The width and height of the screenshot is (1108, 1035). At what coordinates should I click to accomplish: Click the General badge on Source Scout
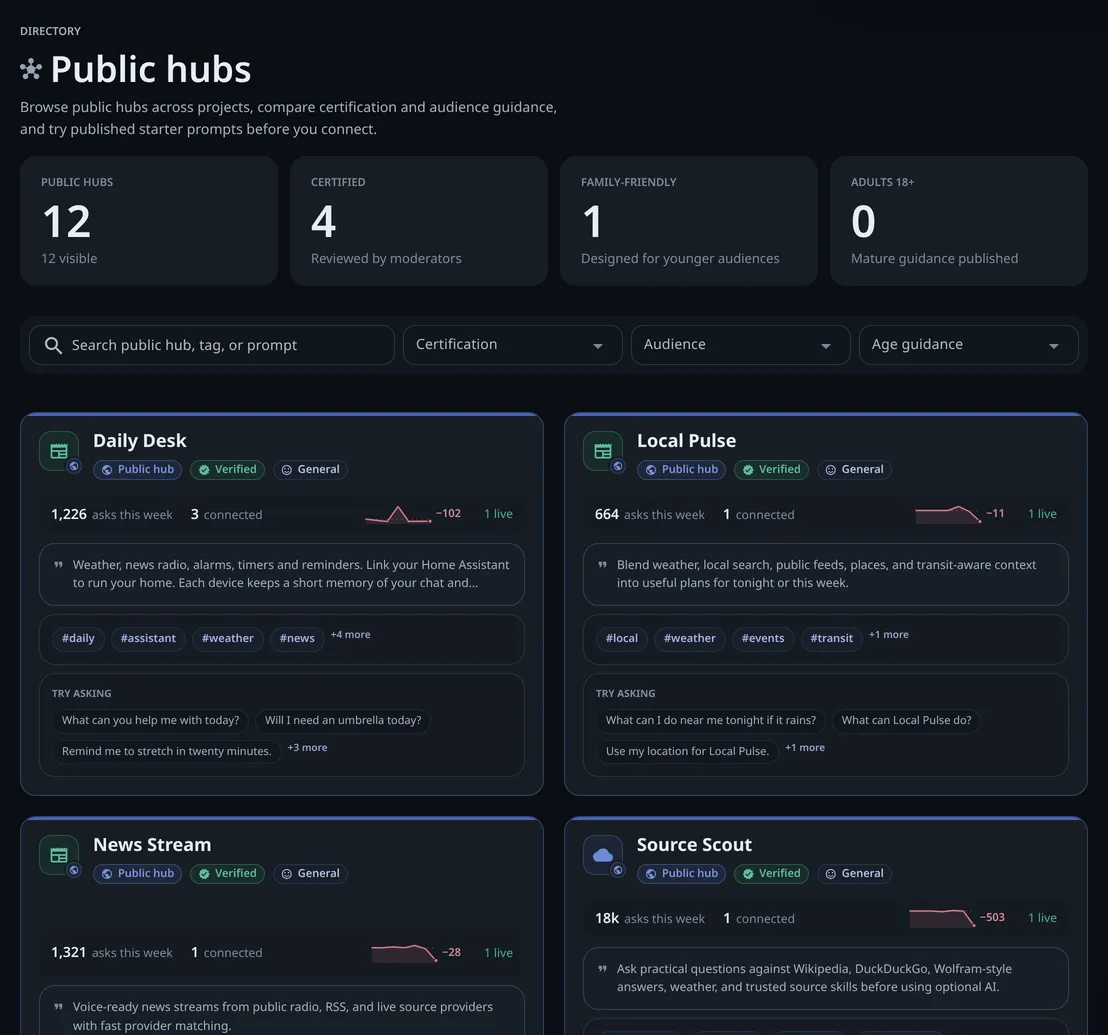[x=854, y=874]
